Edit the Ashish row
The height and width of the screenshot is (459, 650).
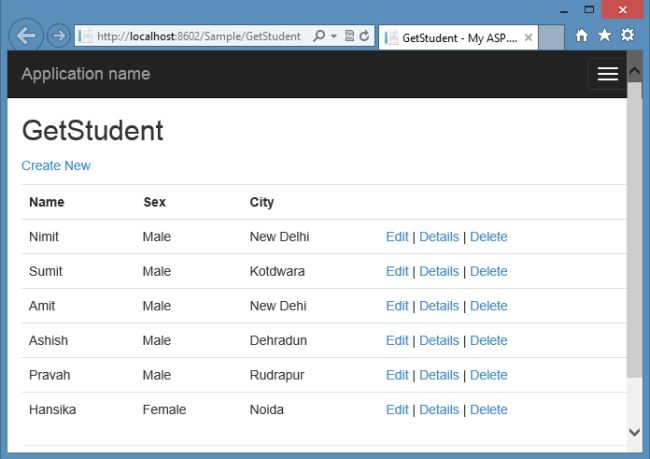click(397, 340)
